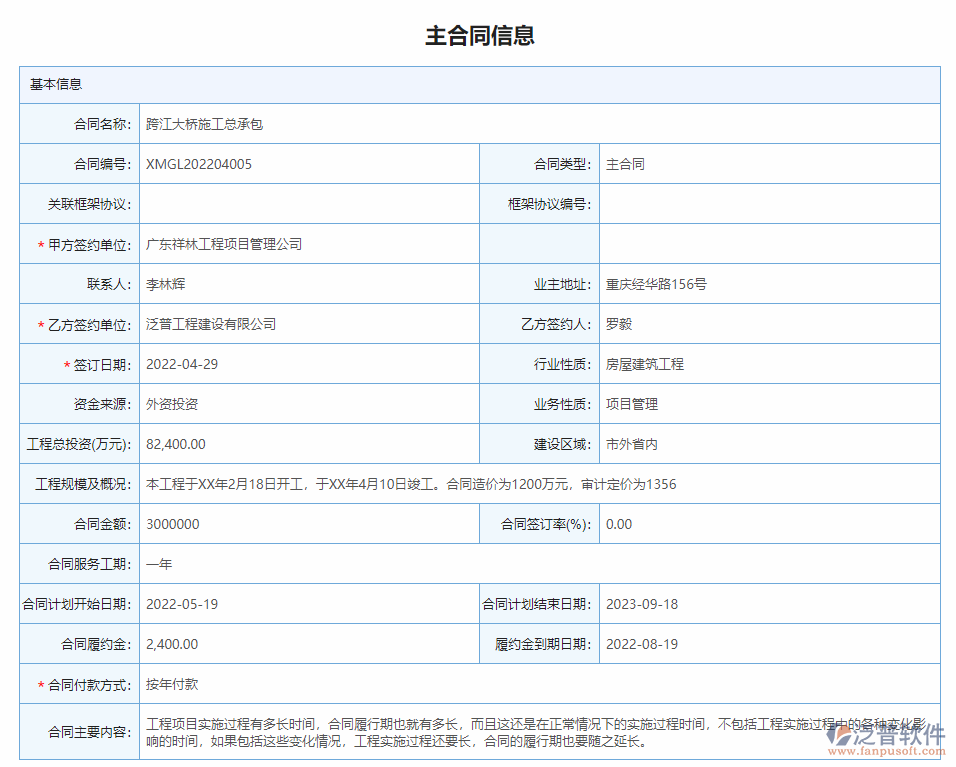Click 乙方签约单位 泛普工程建设有限公司
Screen dimensions: 956x767
click(212, 324)
